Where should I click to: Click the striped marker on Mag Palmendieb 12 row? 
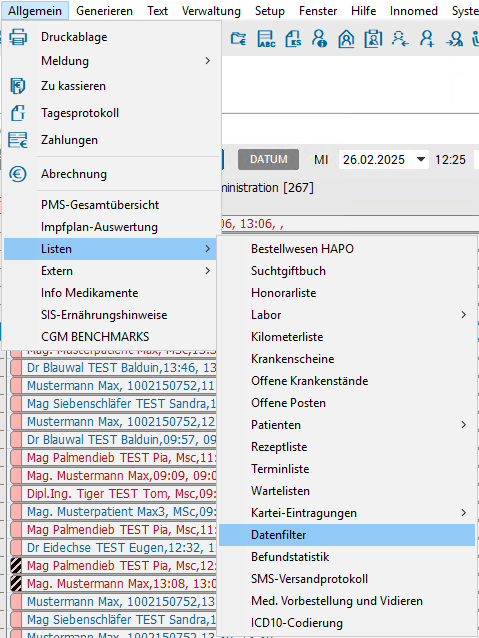click(x=16, y=566)
